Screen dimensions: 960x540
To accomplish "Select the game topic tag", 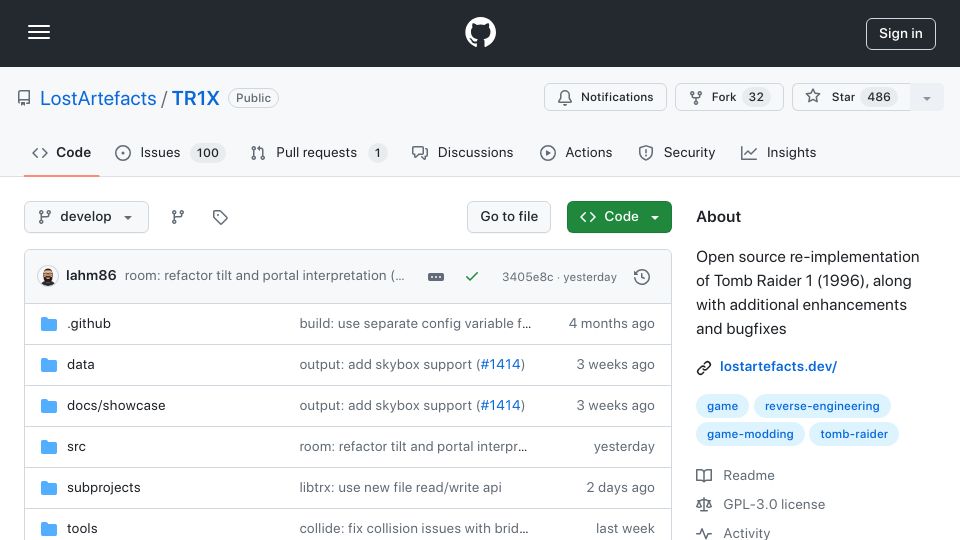I will 722,406.
